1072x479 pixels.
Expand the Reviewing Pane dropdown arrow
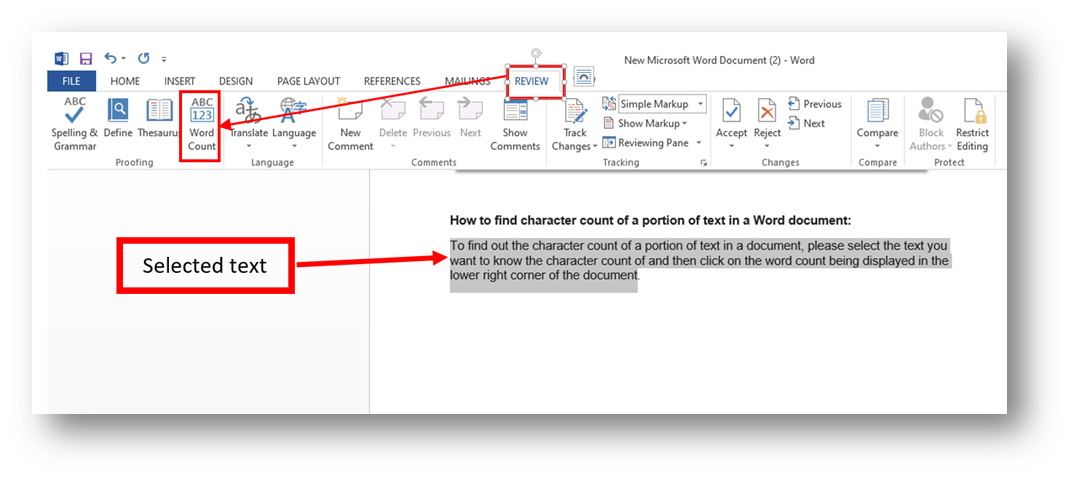(x=699, y=143)
